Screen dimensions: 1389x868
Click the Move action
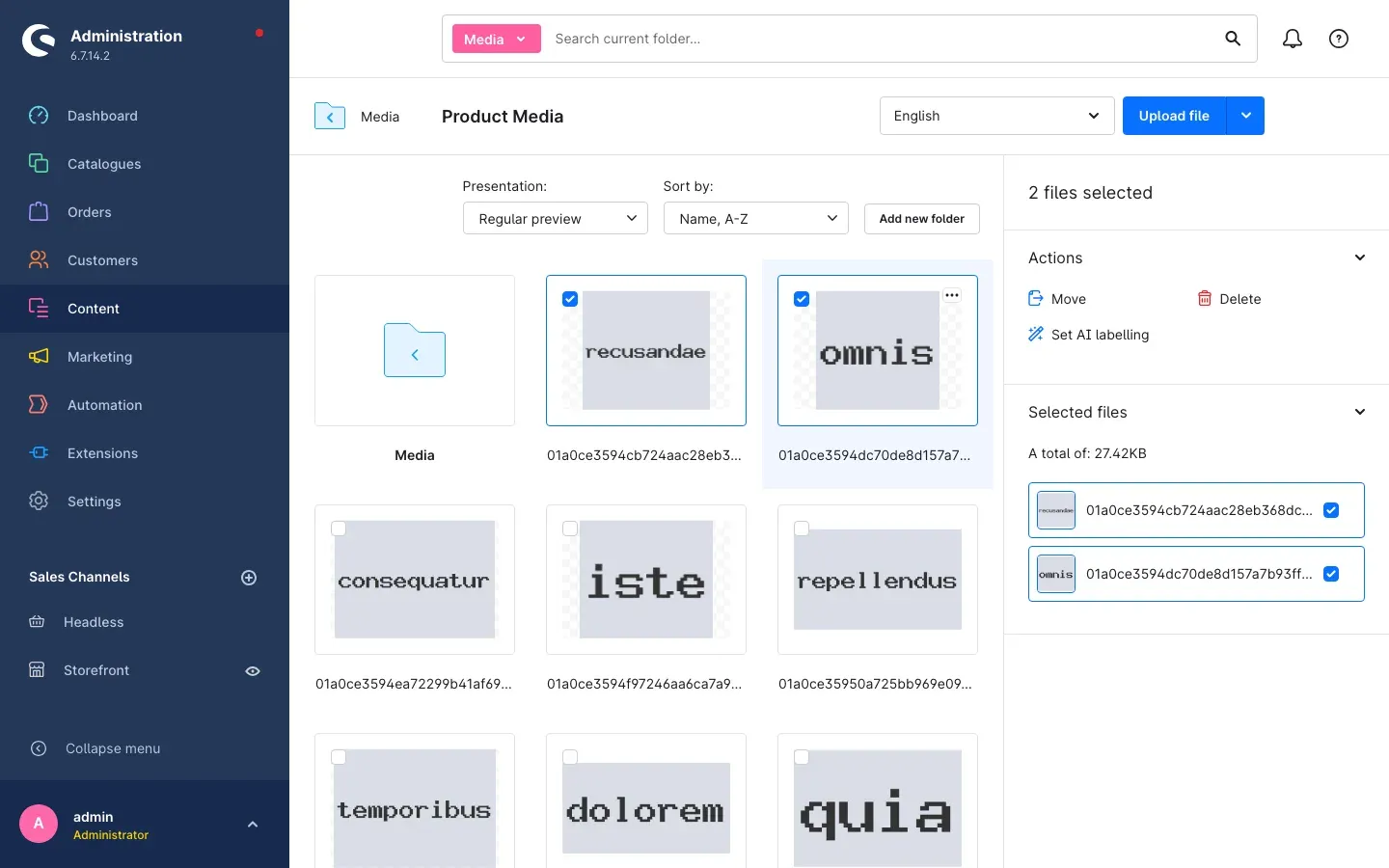(1058, 299)
